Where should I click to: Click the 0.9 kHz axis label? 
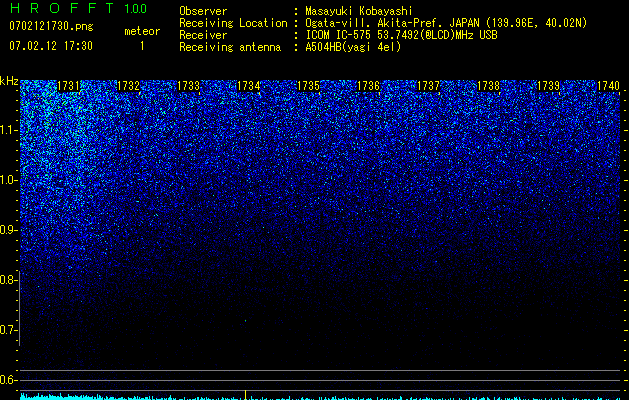(x=8, y=230)
